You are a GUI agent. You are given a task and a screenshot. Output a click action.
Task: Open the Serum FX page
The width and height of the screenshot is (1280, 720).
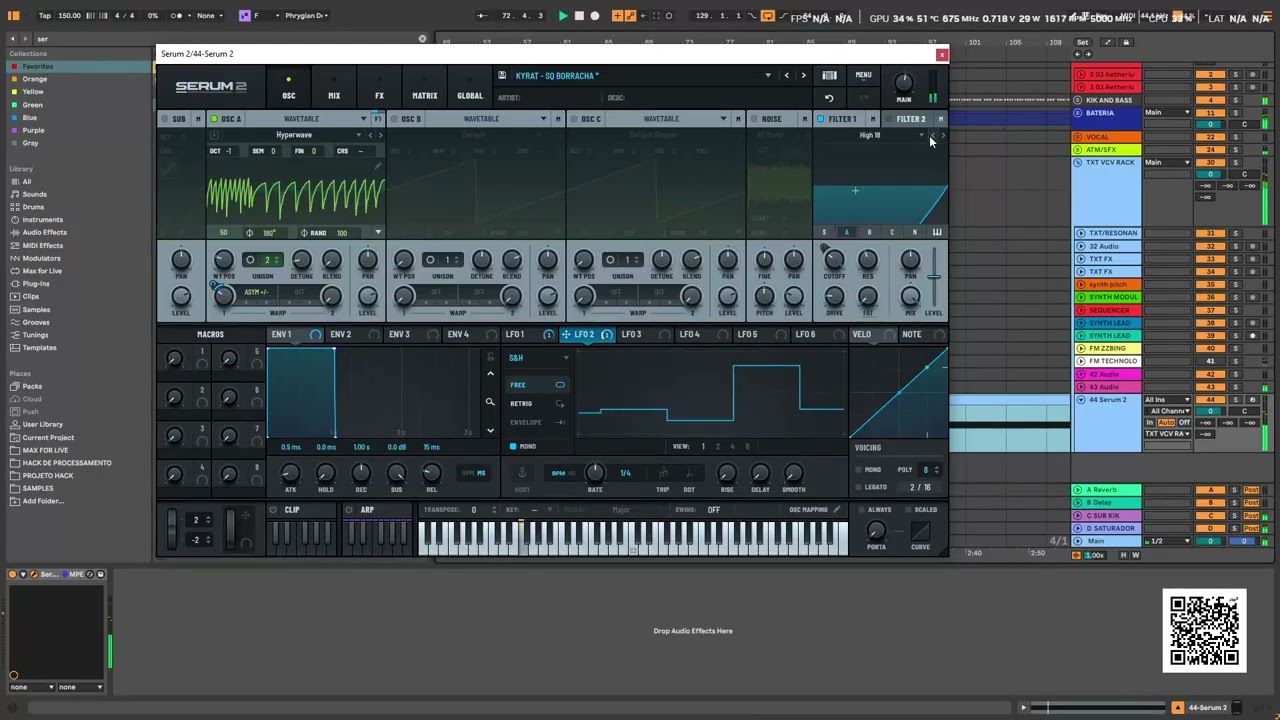[x=379, y=89]
